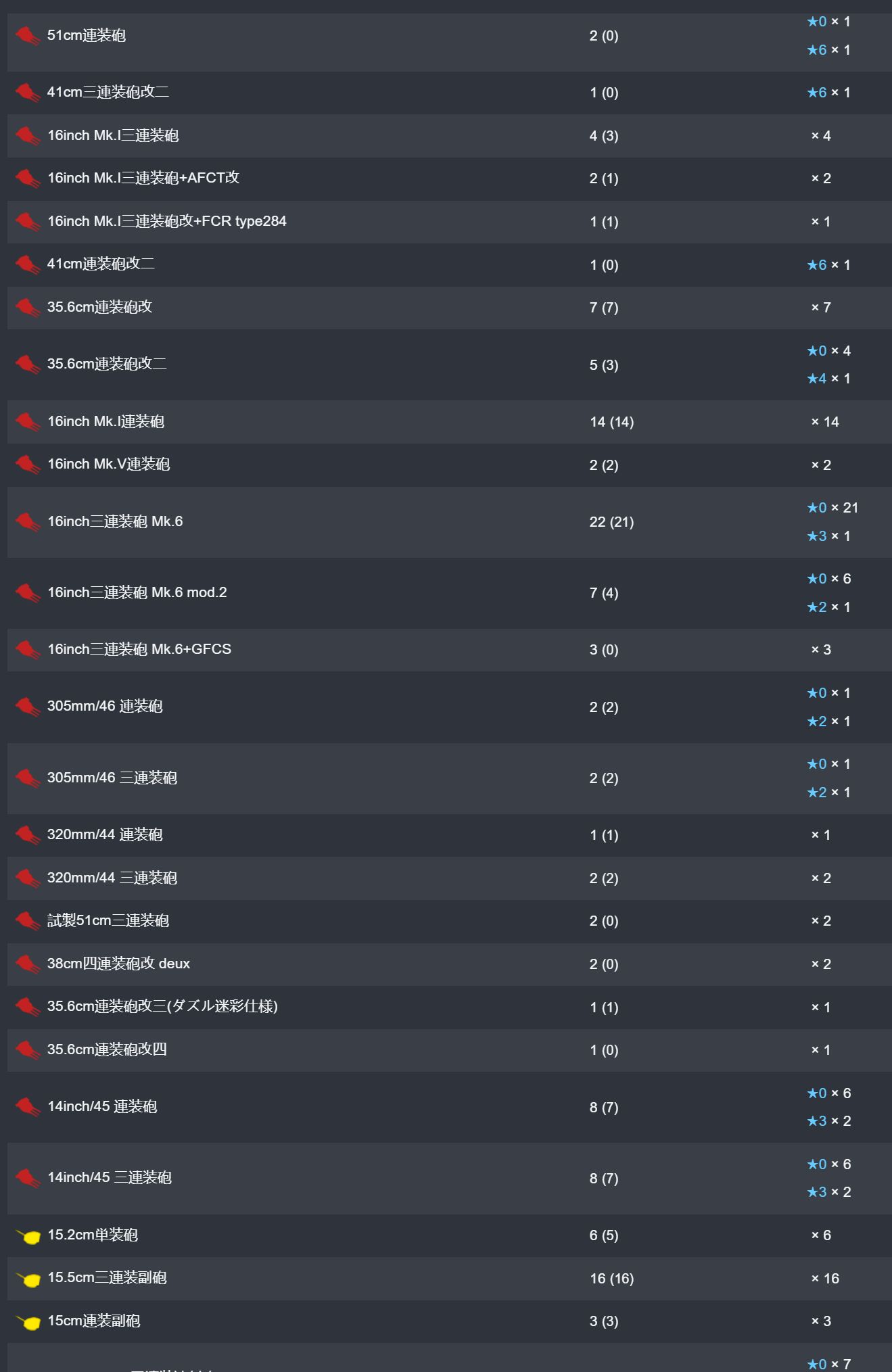
Task: Click the red gun icon for 14inch/45 三連装砲
Action: pyautogui.click(x=28, y=1178)
